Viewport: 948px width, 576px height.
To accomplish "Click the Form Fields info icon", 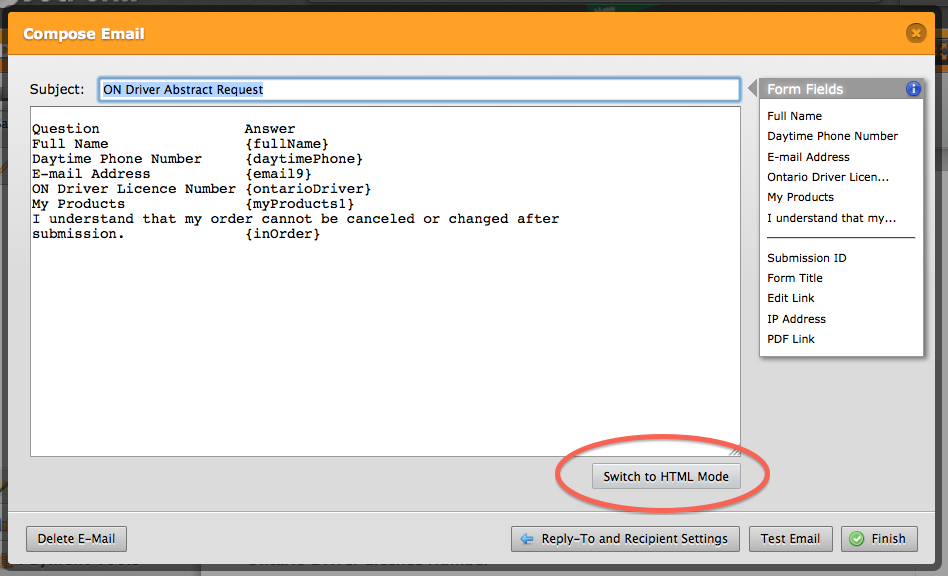I will click(913, 89).
